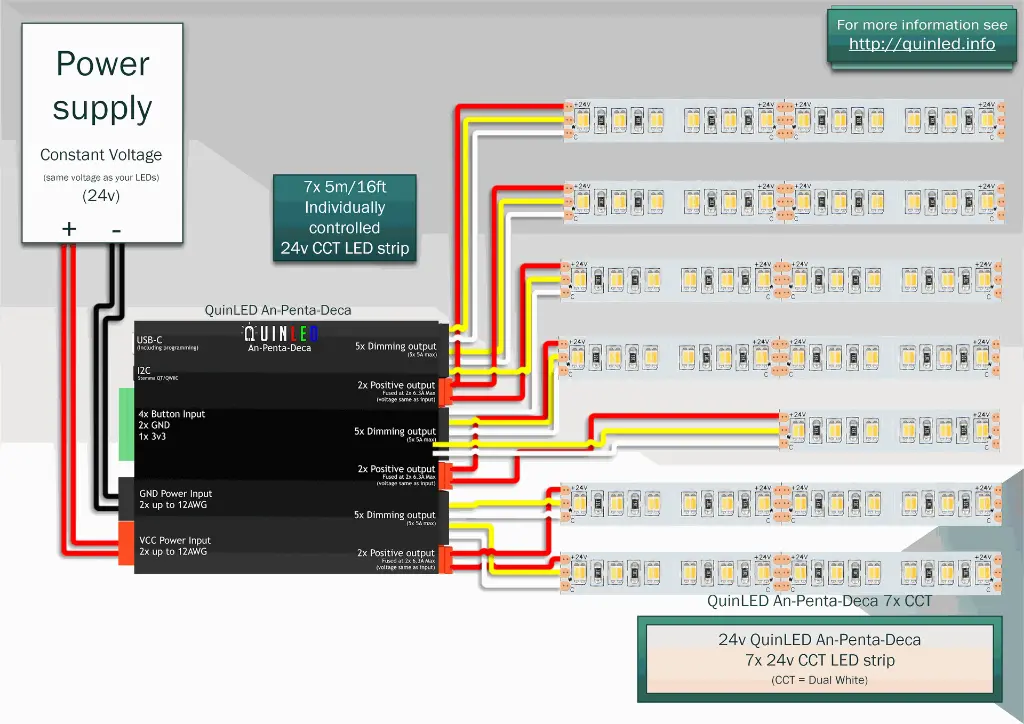Click the "1x 3v3" label
1024x724 pixels.
click(x=152, y=436)
